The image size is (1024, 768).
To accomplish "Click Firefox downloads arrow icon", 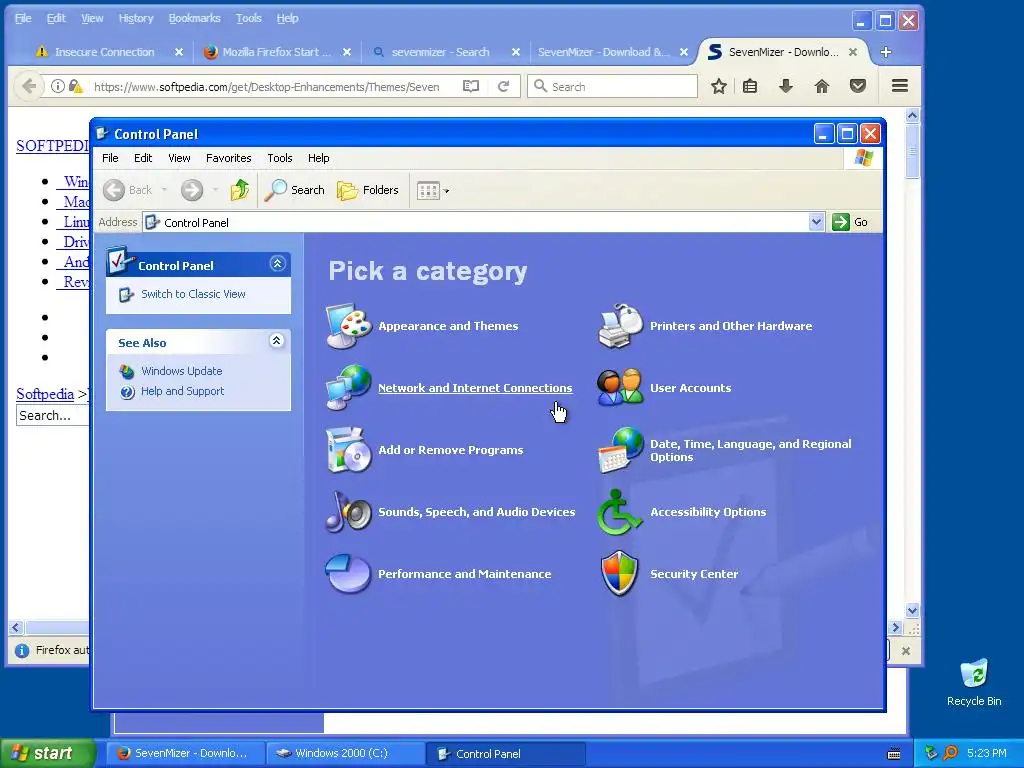I will (x=786, y=86).
